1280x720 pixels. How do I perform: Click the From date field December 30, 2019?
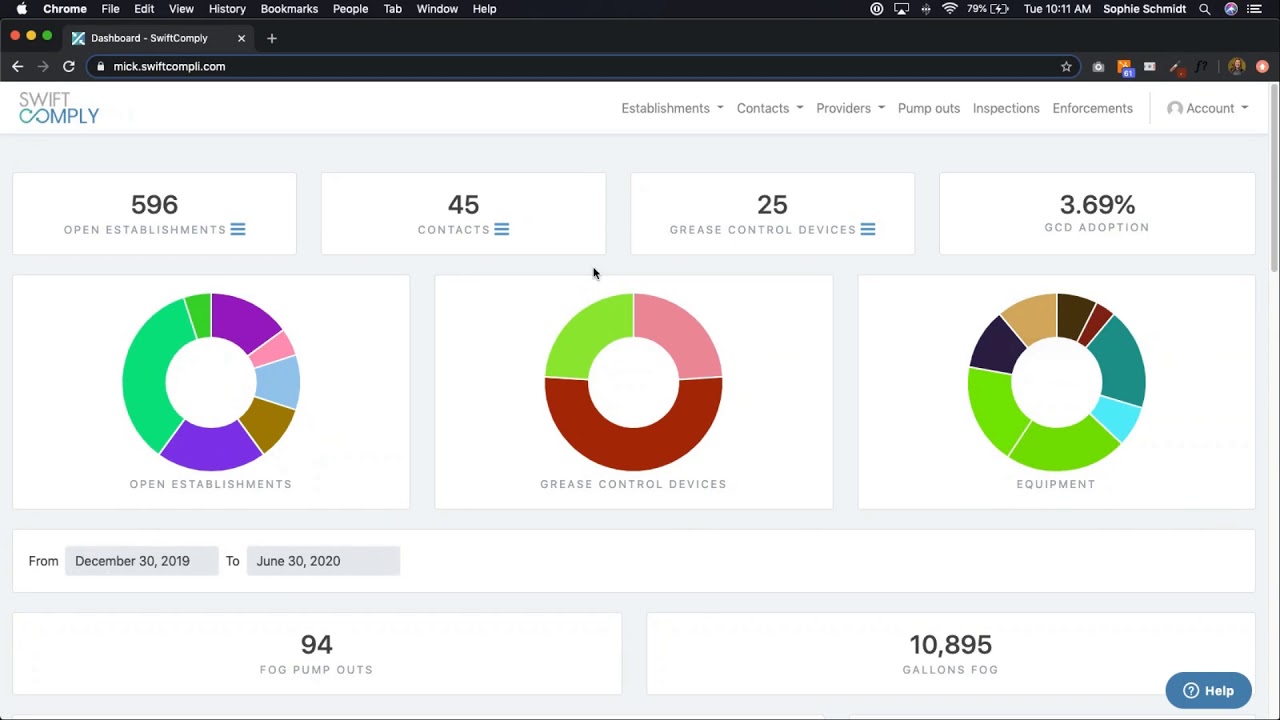click(x=141, y=561)
